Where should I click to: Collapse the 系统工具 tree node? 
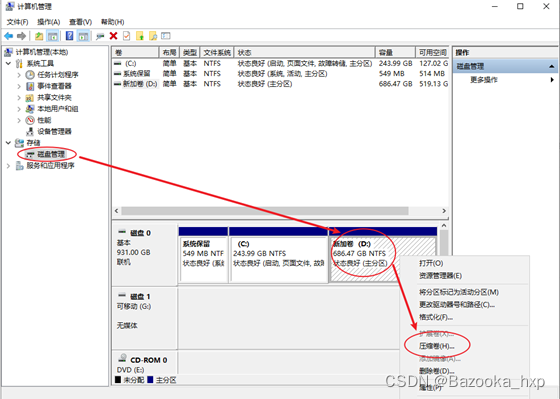tap(9, 64)
